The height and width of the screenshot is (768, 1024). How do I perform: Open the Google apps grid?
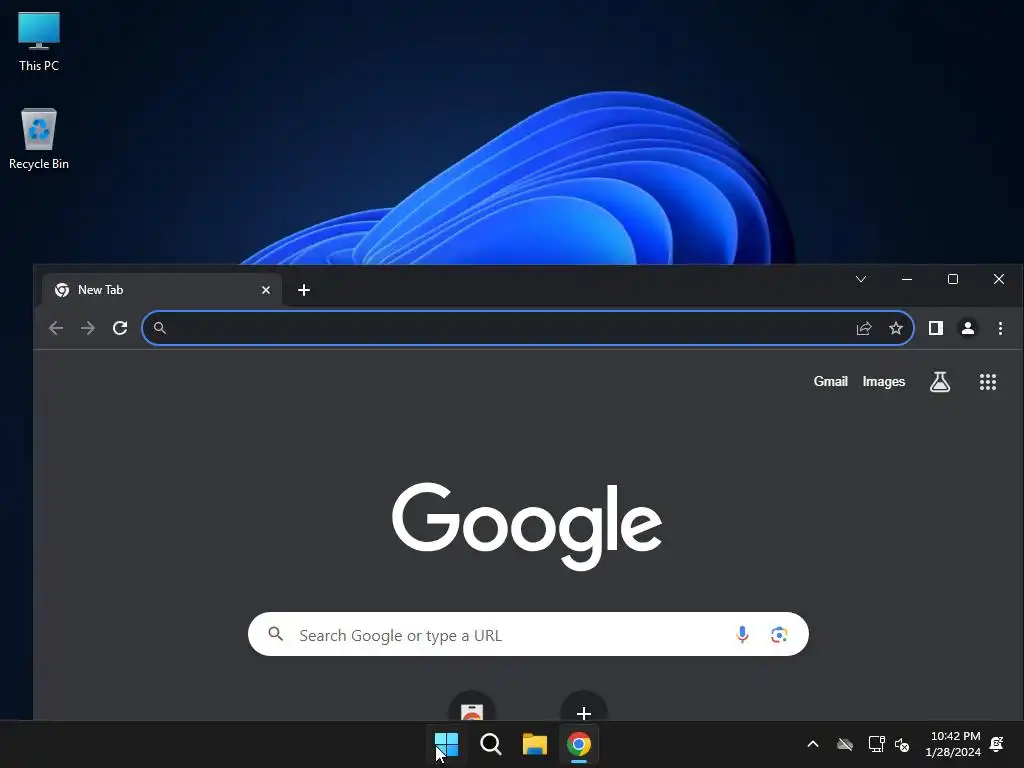(x=988, y=381)
